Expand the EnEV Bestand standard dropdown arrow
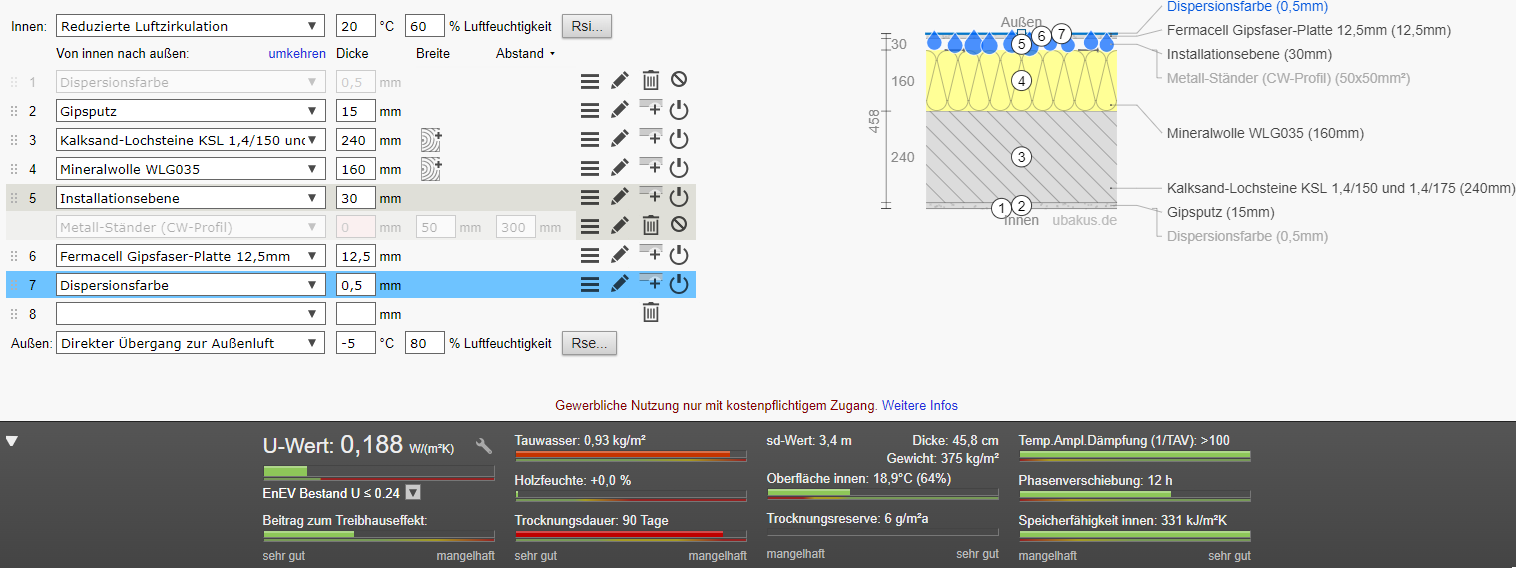Screen dimensions: 1516x568 click(x=413, y=493)
